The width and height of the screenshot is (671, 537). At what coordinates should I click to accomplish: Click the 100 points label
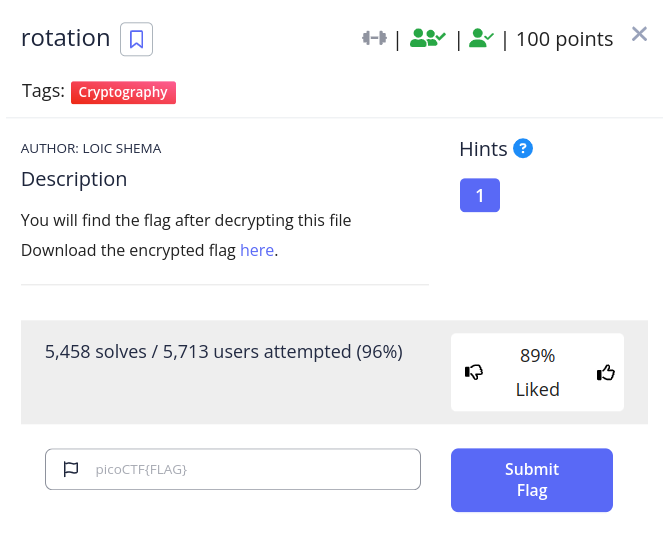(x=564, y=39)
